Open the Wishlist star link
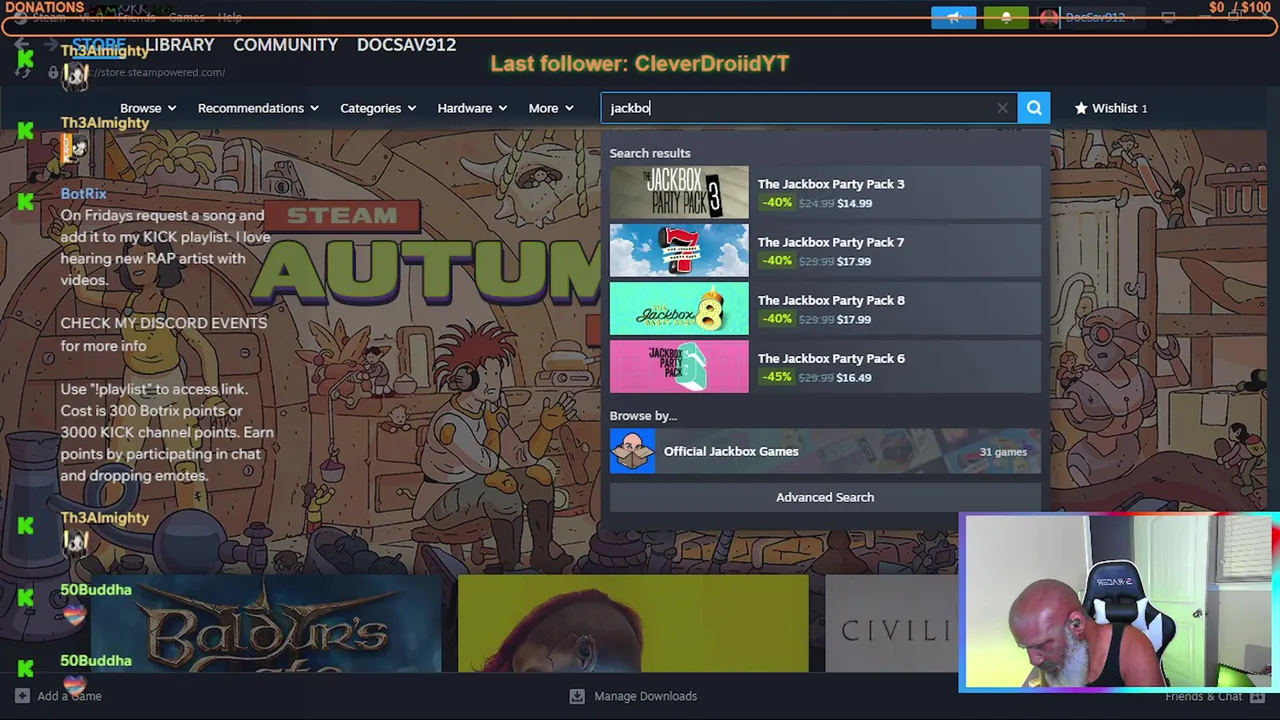The image size is (1280, 720). click(1110, 108)
